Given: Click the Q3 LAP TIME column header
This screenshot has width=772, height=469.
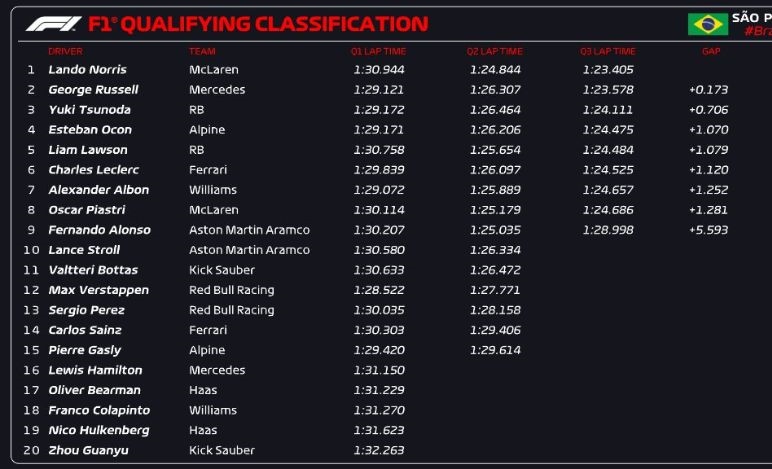Looking at the screenshot, I should pos(607,51).
